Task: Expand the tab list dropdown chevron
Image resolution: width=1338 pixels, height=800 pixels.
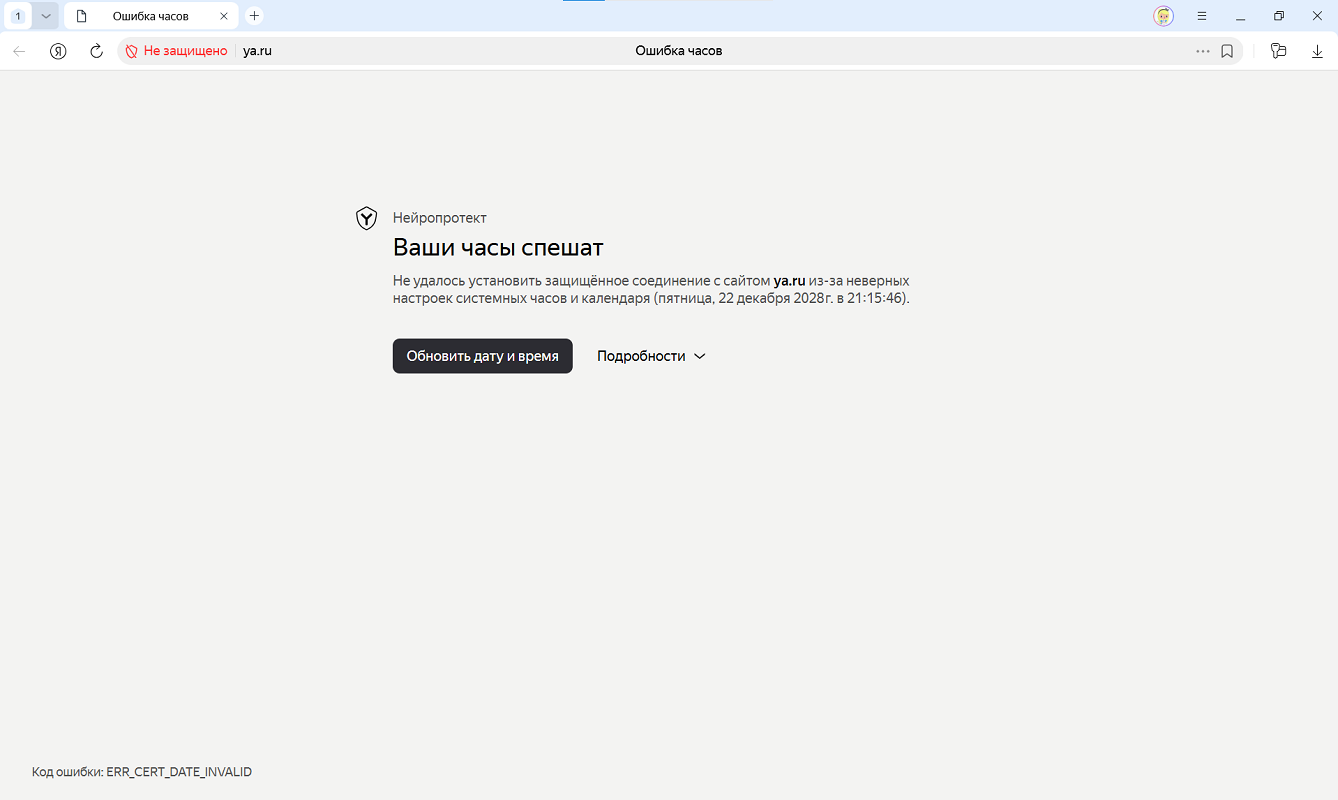Action: (x=46, y=16)
